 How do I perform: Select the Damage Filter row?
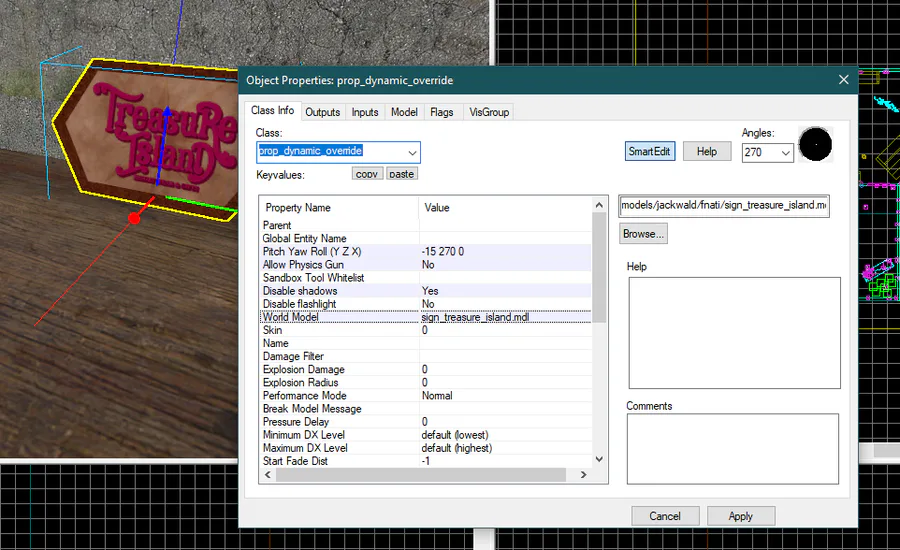425,357
